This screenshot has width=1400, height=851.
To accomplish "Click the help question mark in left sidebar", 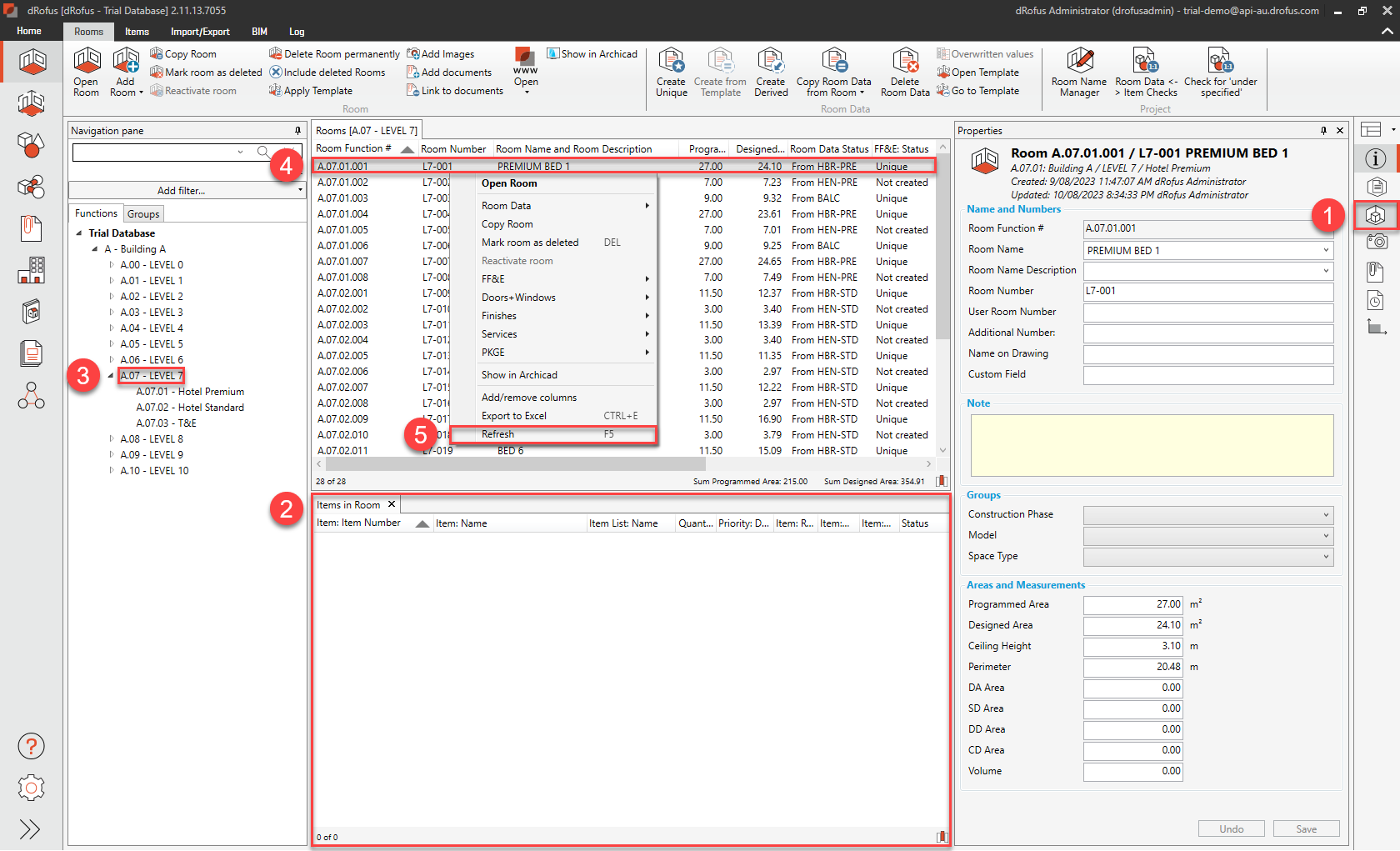I will (31, 746).
